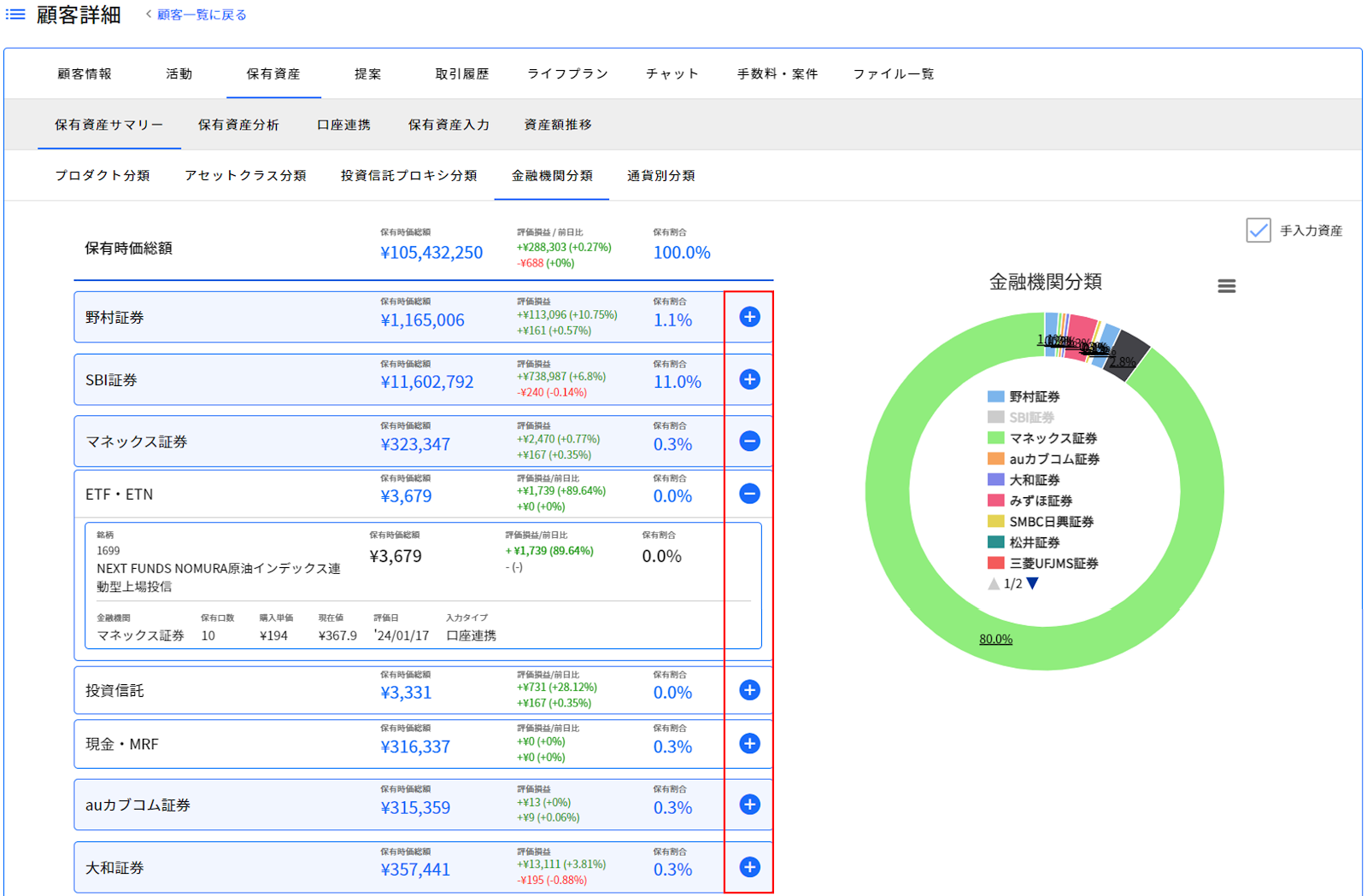The height and width of the screenshot is (896, 1367).
Task: Select the 保有資産 tab
Action: (273, 74)
